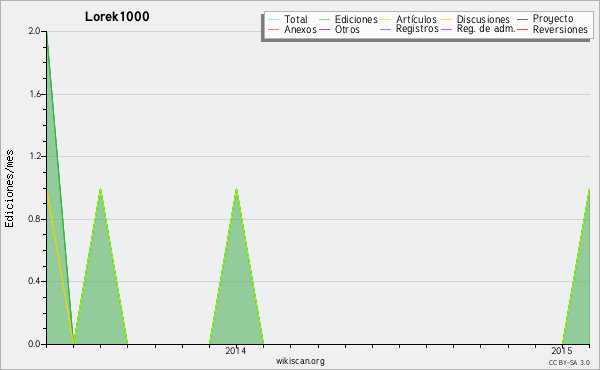600x370 pixels.
Task: Click the orange Anexos legend line swatch
Action: pos(274,29)
